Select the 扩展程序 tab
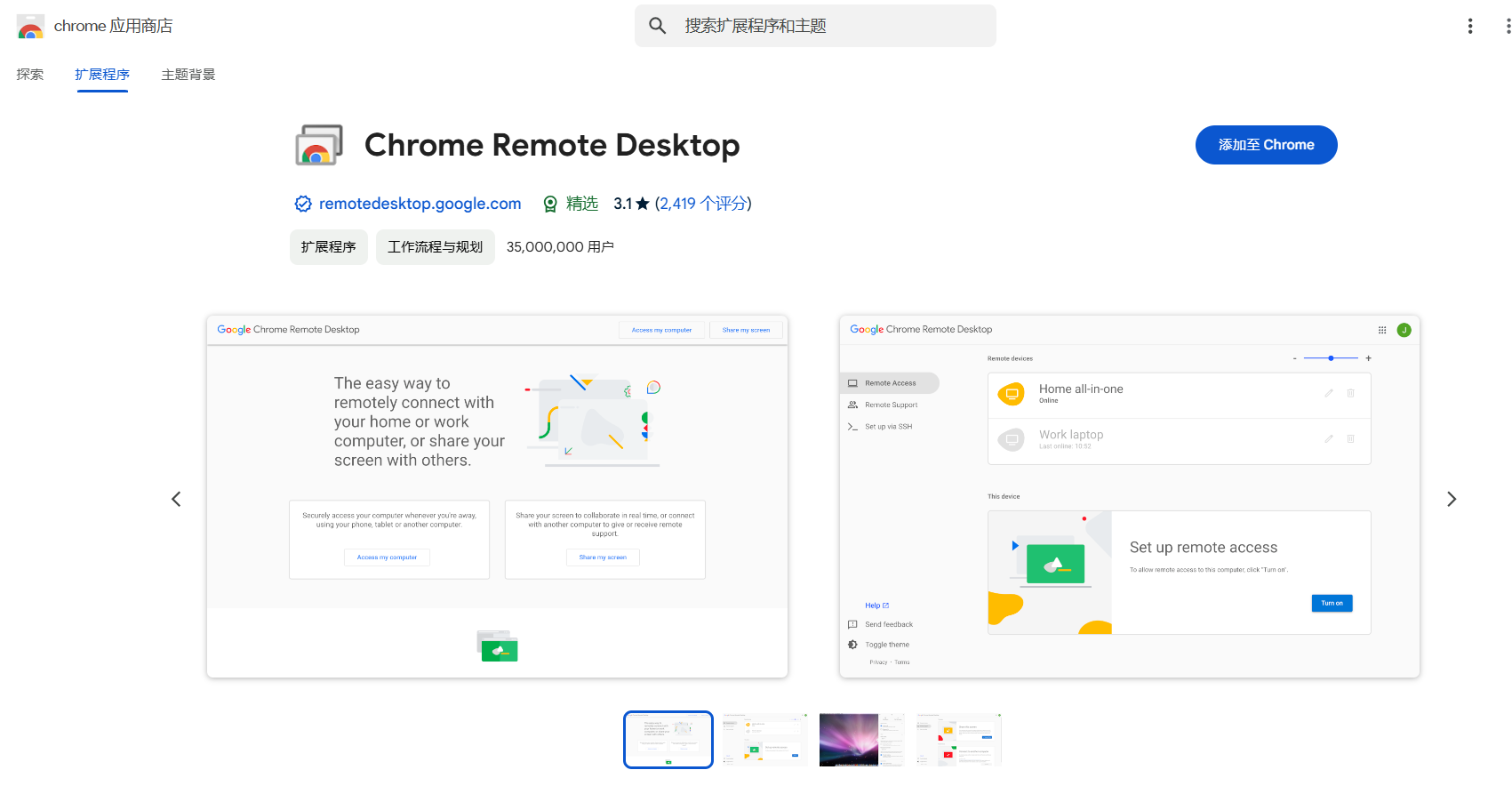 click(102, 75)
